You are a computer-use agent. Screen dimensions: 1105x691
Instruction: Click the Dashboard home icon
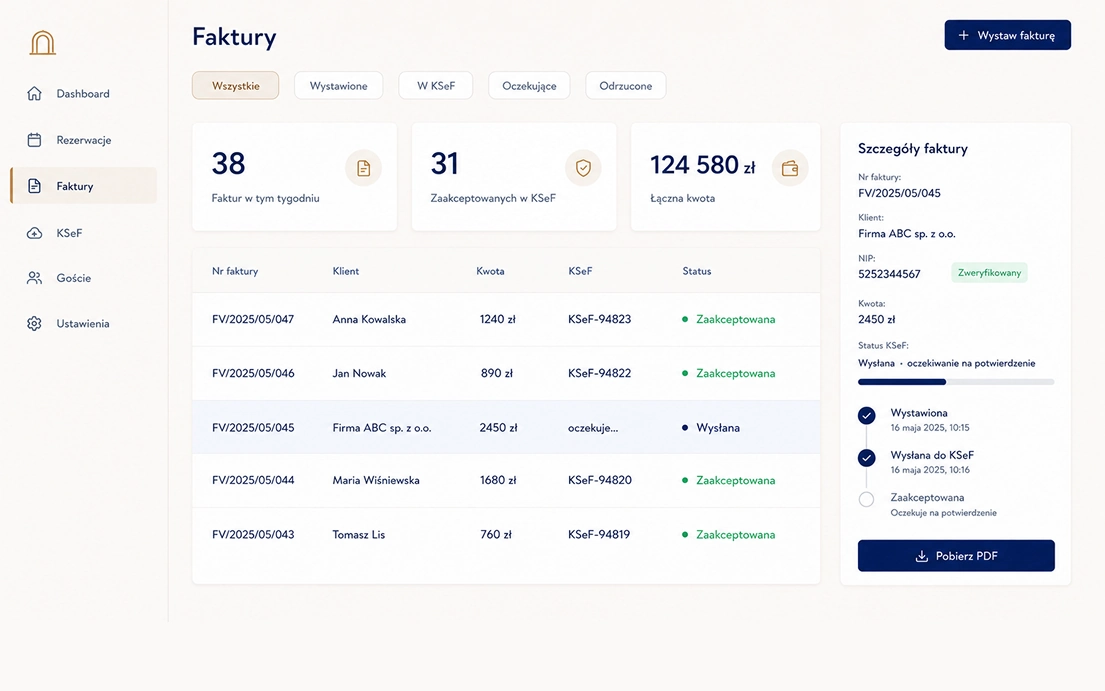point(35,94)
